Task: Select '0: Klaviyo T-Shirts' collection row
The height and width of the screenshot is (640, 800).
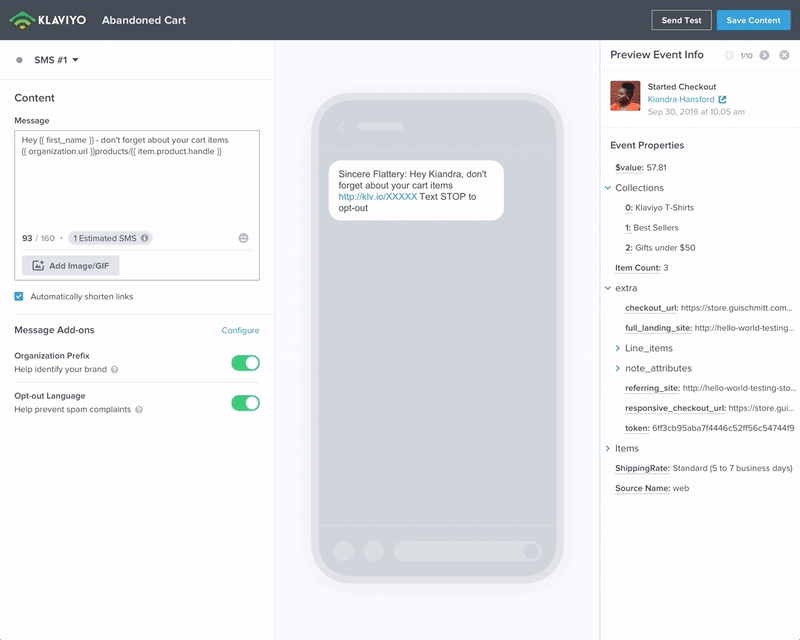Action: pyautogui.click(x=659, y=208)
